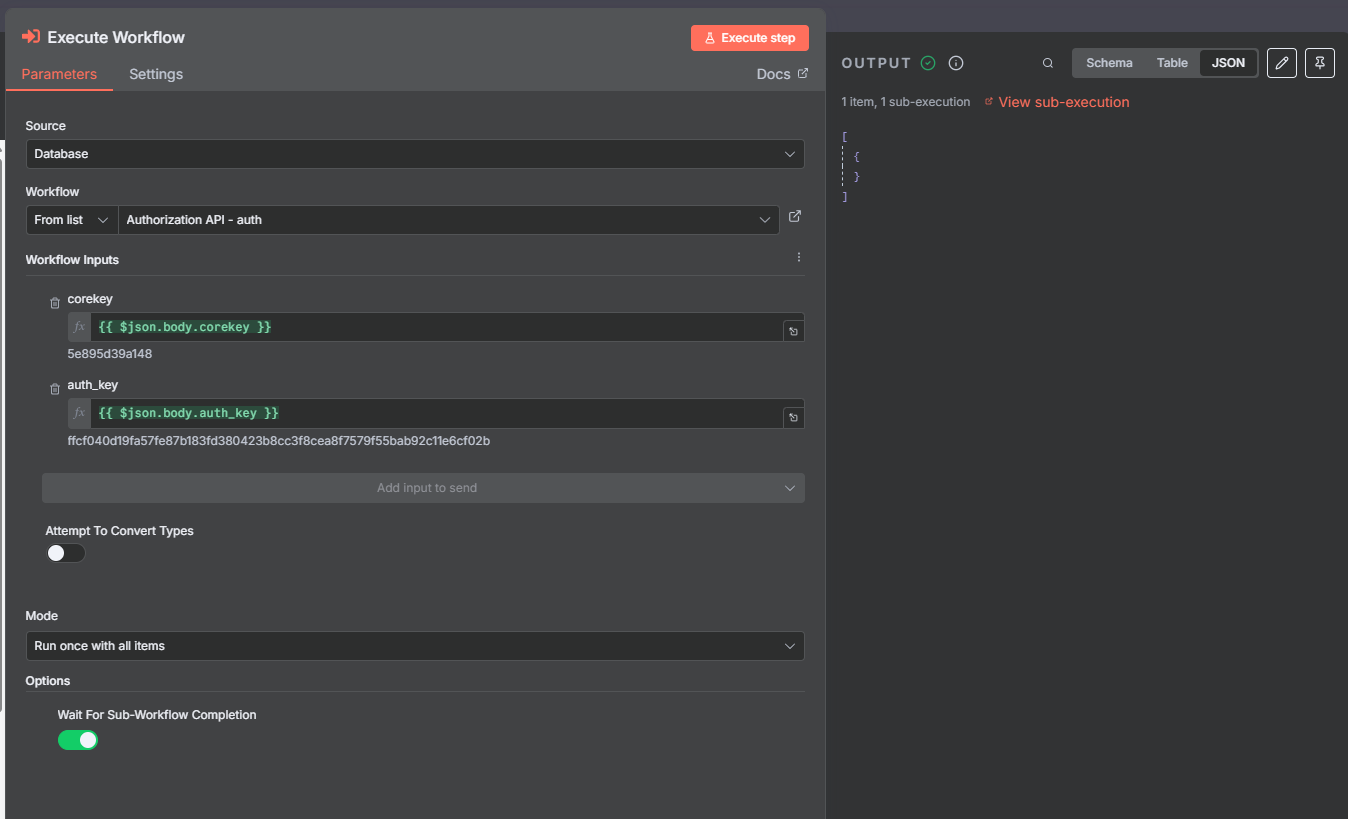
Task: Edit the output using the pencil icon
Action: pyautogui.click(x=1281, y=62)
